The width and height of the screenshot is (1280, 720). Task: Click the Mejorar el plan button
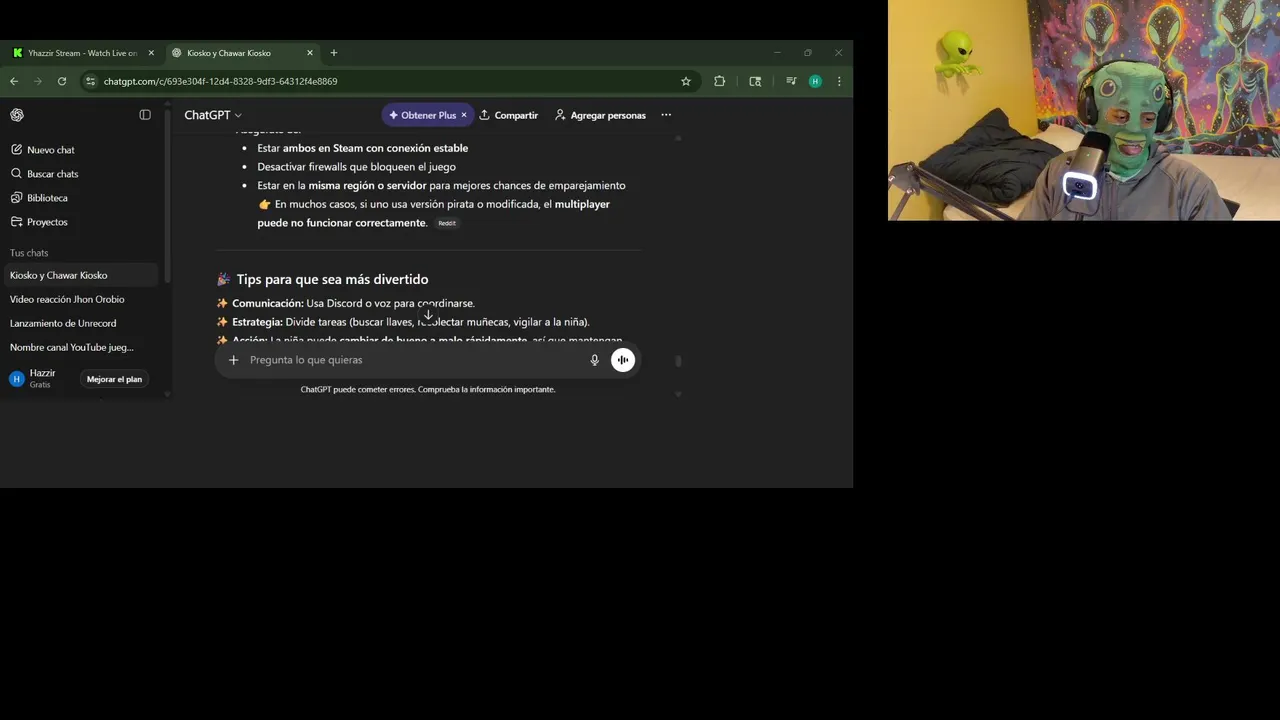click(x=114, y=379)
